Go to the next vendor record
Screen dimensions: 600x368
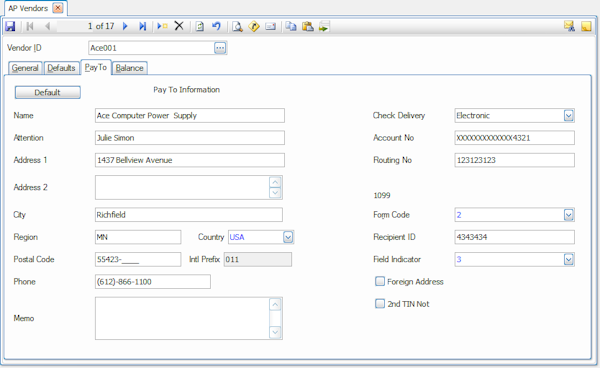(125, 26)
